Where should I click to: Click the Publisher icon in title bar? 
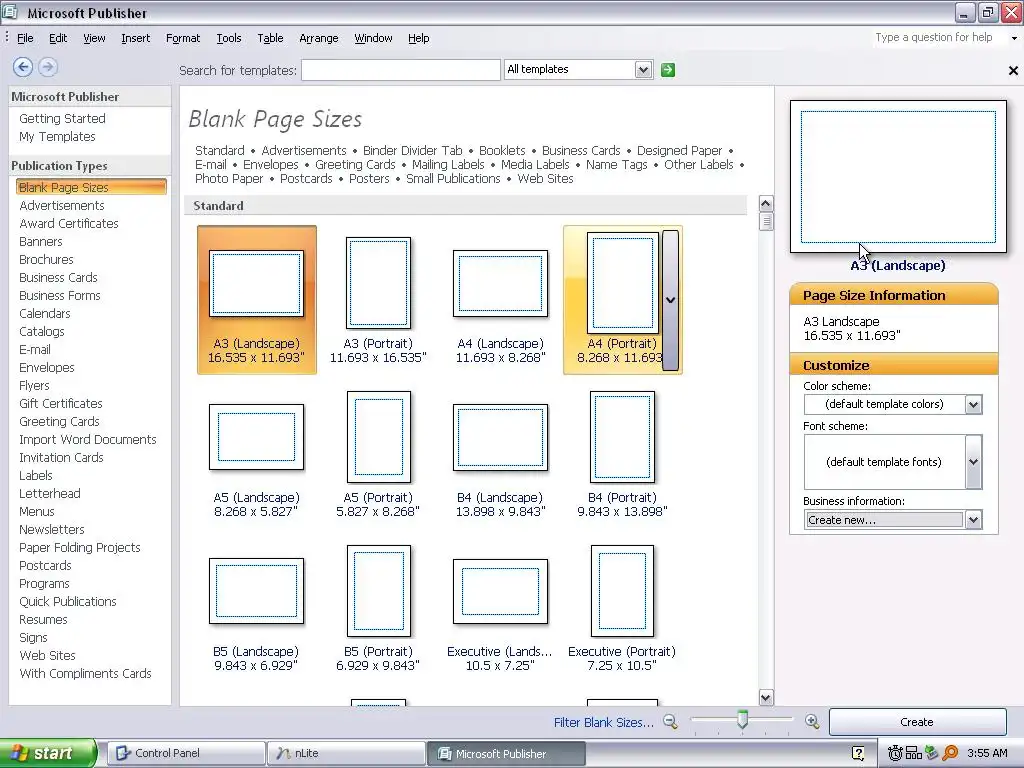[x=10, y=12]
